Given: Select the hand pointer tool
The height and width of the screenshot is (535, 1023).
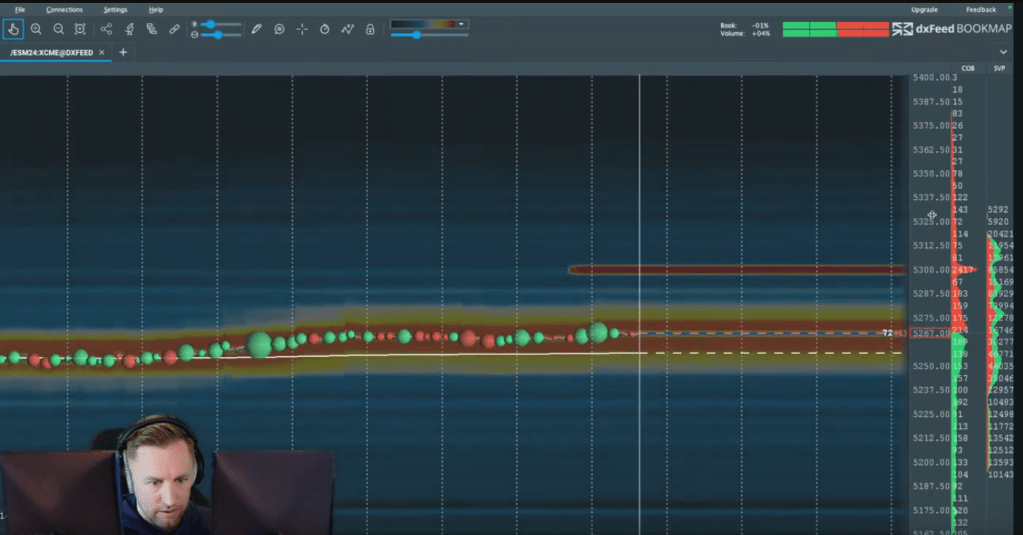Looking at the screenshot, I should 14,30.
